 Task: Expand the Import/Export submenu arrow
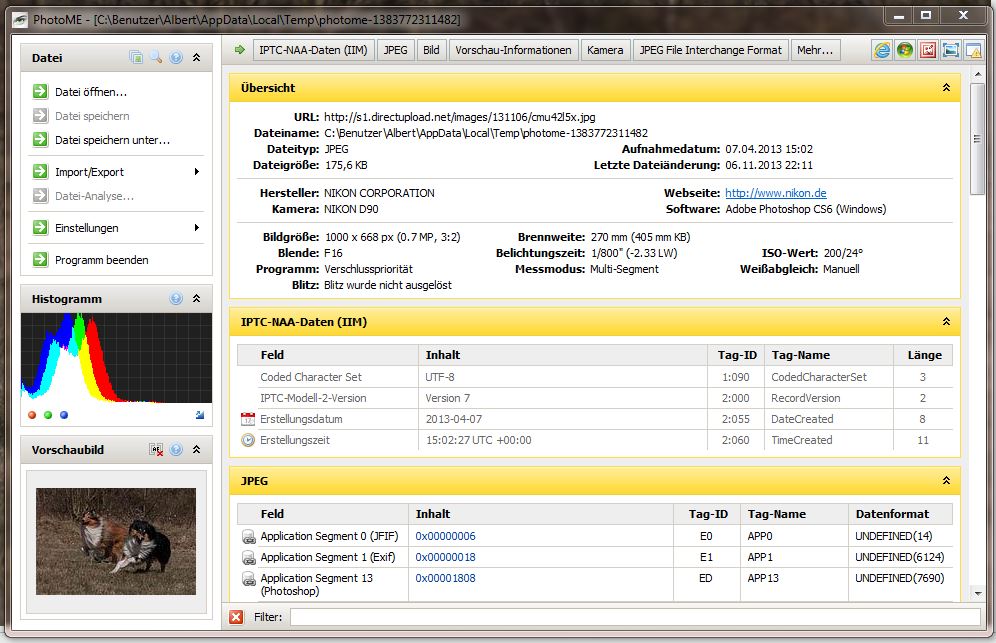click(x=197, y=172)
